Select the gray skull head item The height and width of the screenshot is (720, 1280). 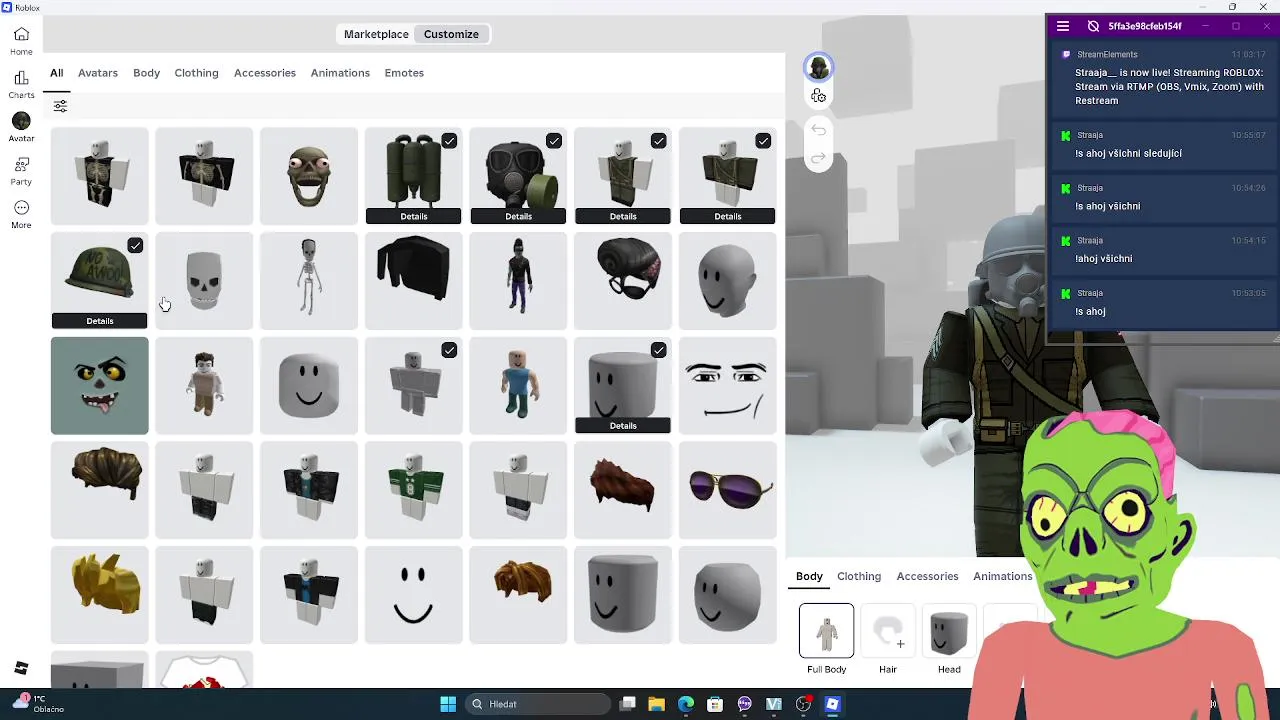tap(204, 281)
